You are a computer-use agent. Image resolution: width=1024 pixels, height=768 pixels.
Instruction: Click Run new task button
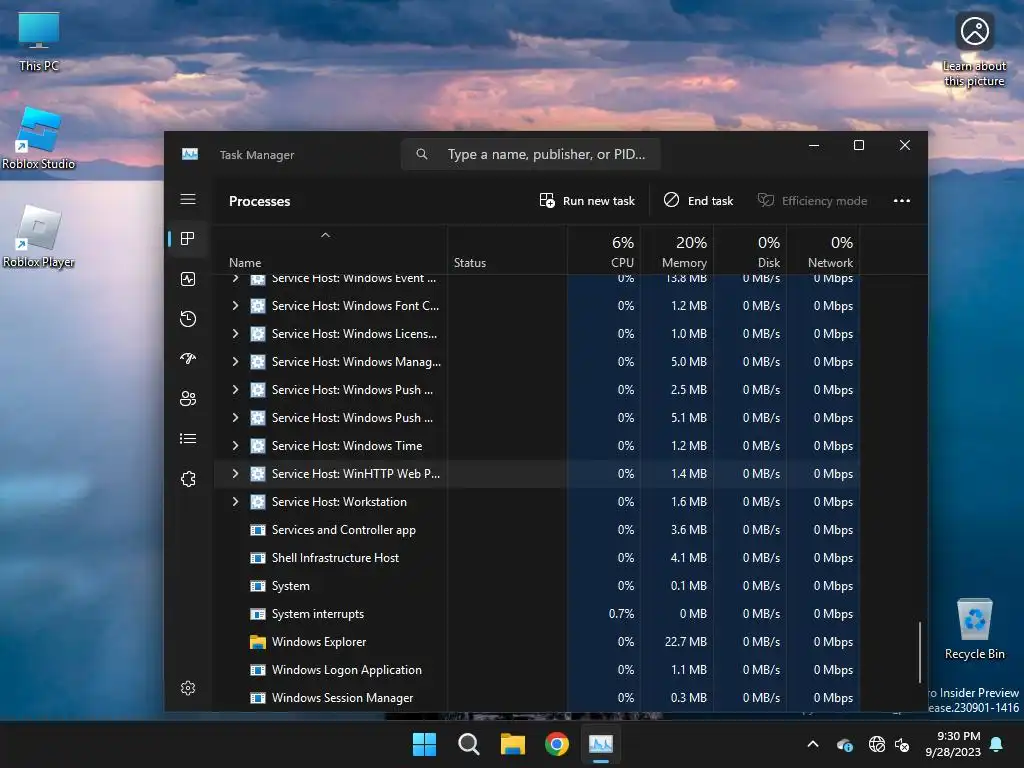(587, 200)
